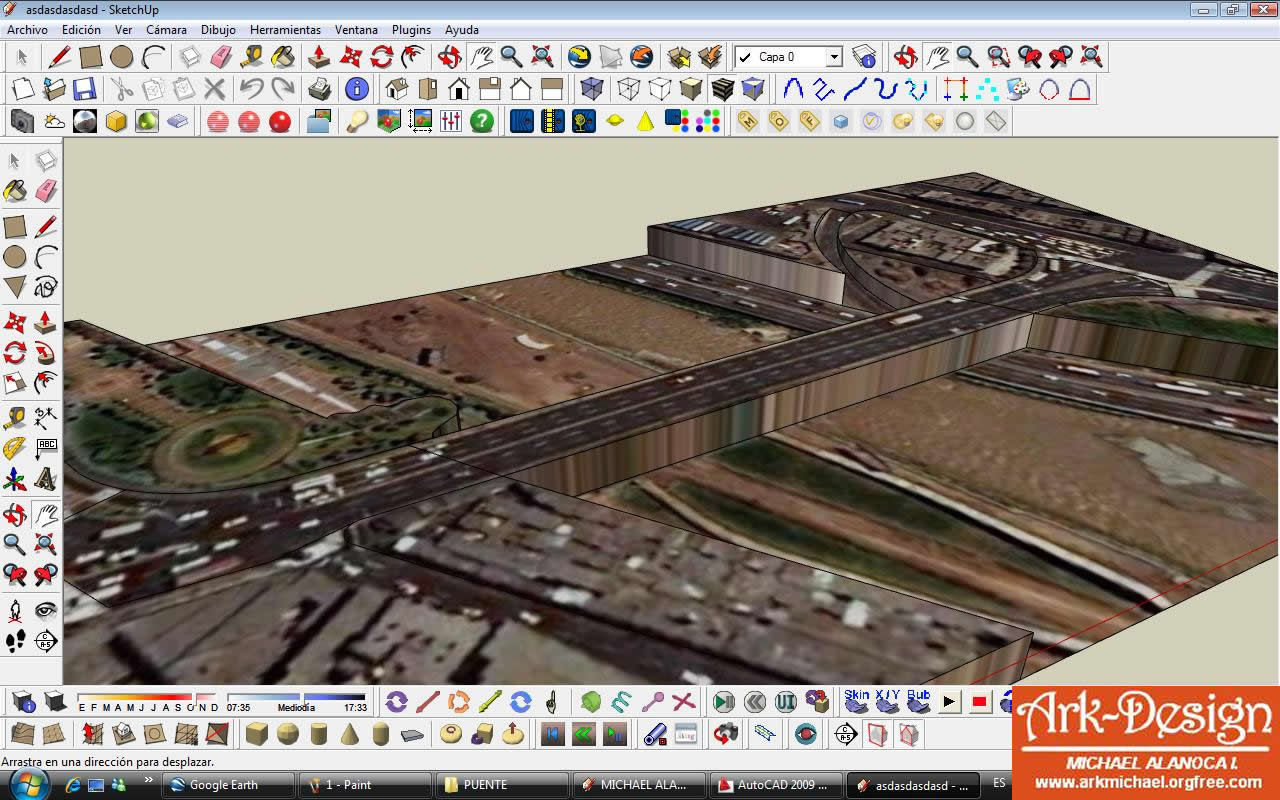Open the Archivo menu

(x=27, y=30)
